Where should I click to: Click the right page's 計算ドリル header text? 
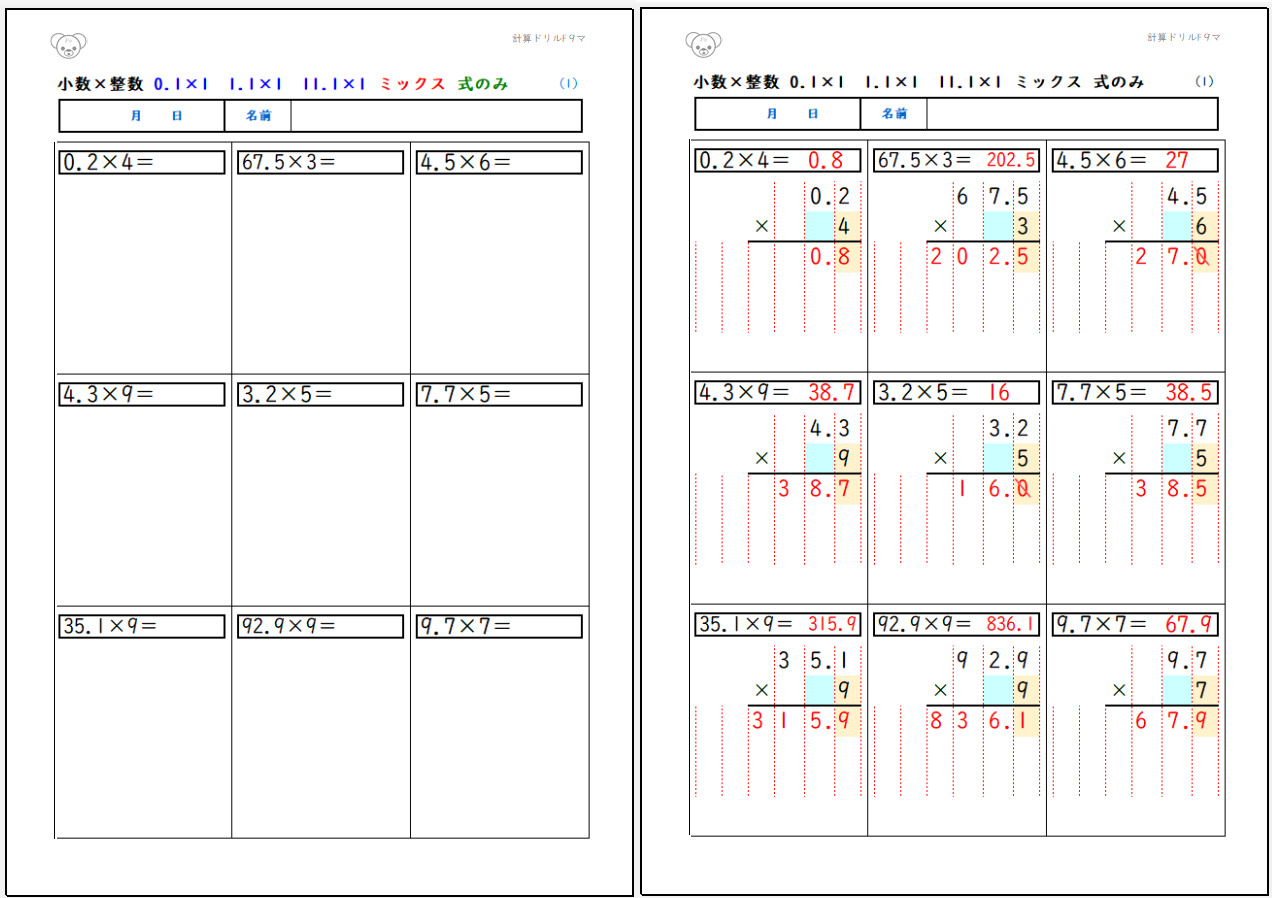tap(1184, 37)
